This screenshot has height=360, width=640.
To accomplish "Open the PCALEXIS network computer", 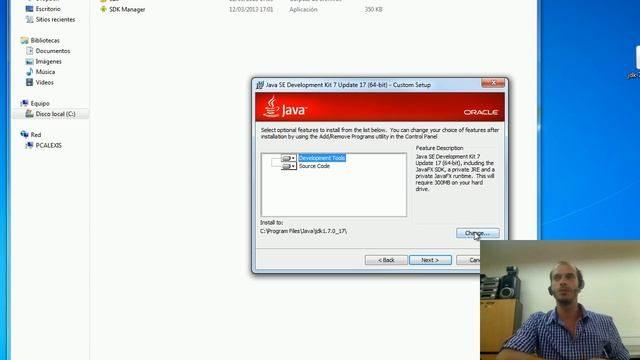I will pos(48,145).
